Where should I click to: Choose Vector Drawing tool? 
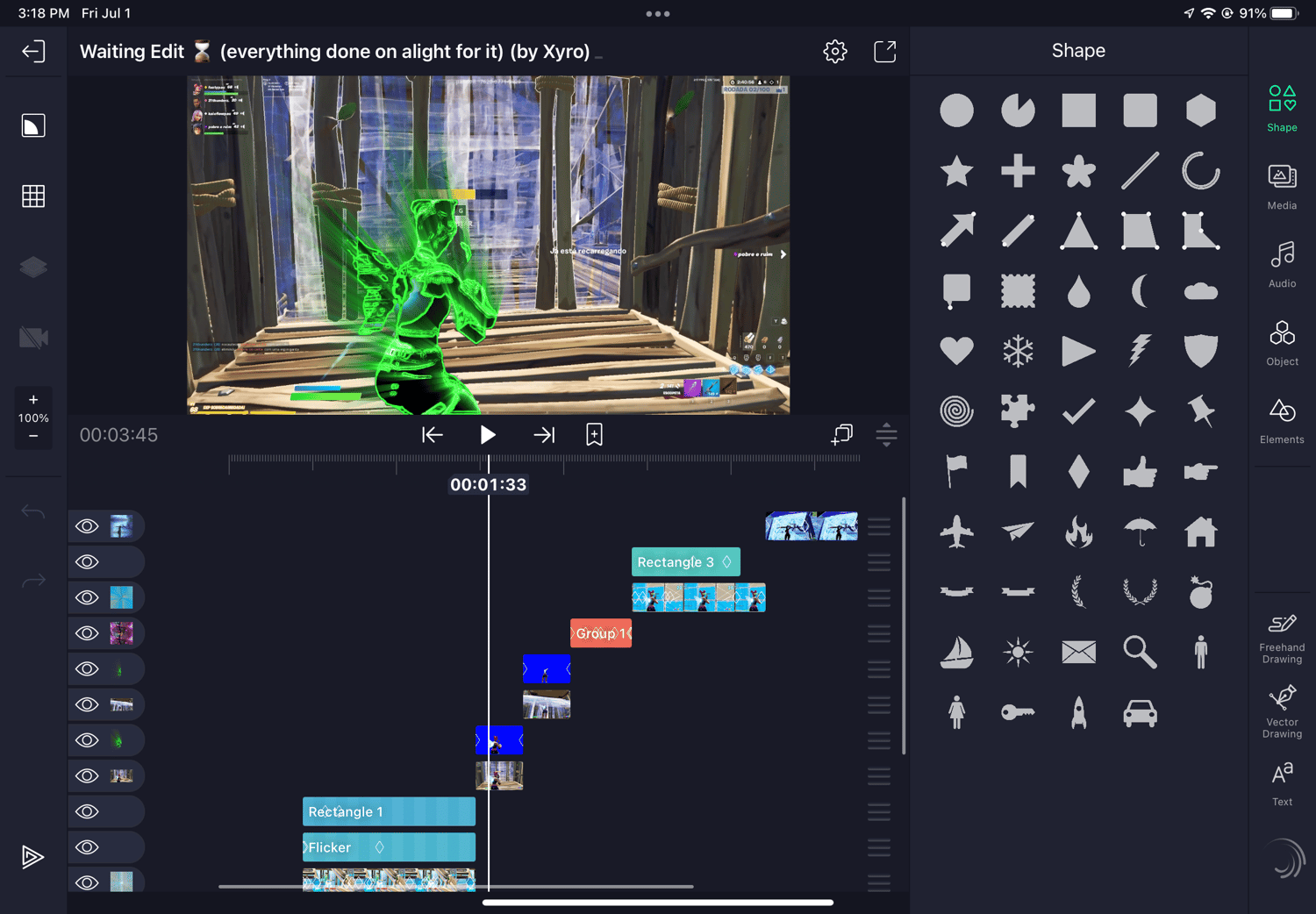pos(1282,711)
